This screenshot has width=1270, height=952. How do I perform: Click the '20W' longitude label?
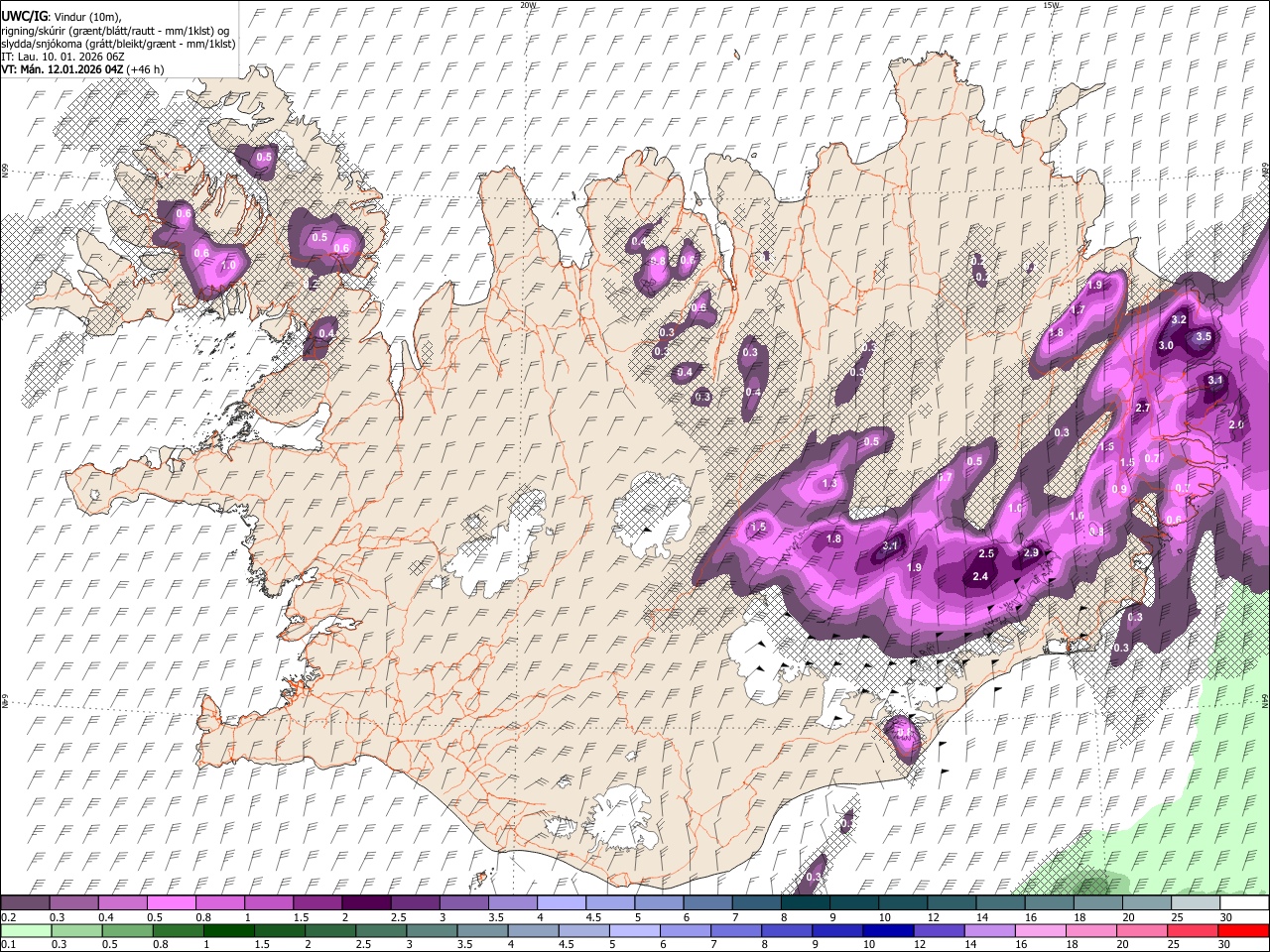tap(528, 5)
